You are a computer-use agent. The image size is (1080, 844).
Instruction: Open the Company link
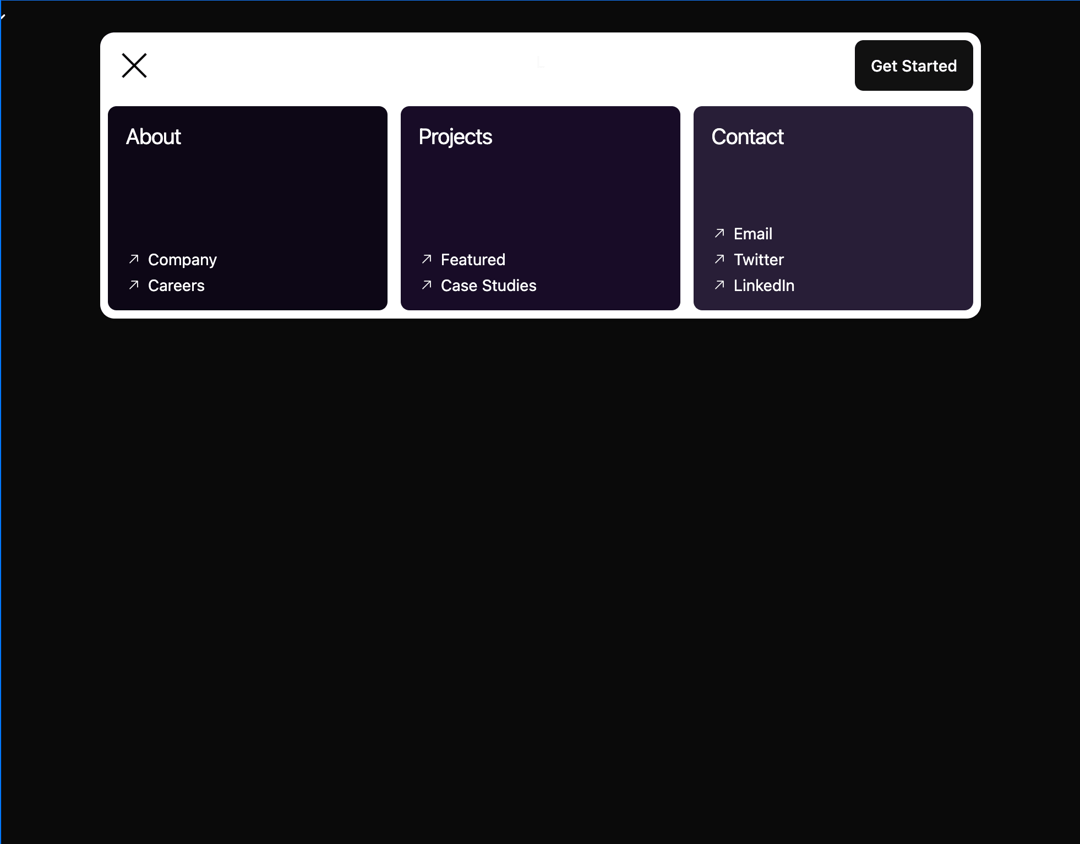(x=172, y=260)
